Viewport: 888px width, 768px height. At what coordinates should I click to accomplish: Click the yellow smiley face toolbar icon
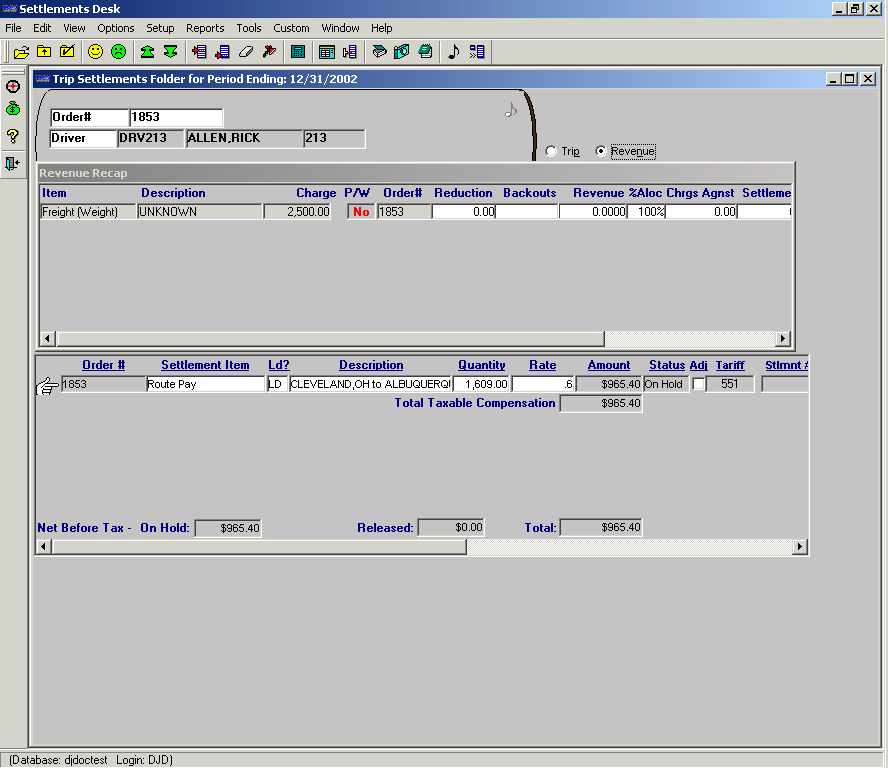coord(96,52)
